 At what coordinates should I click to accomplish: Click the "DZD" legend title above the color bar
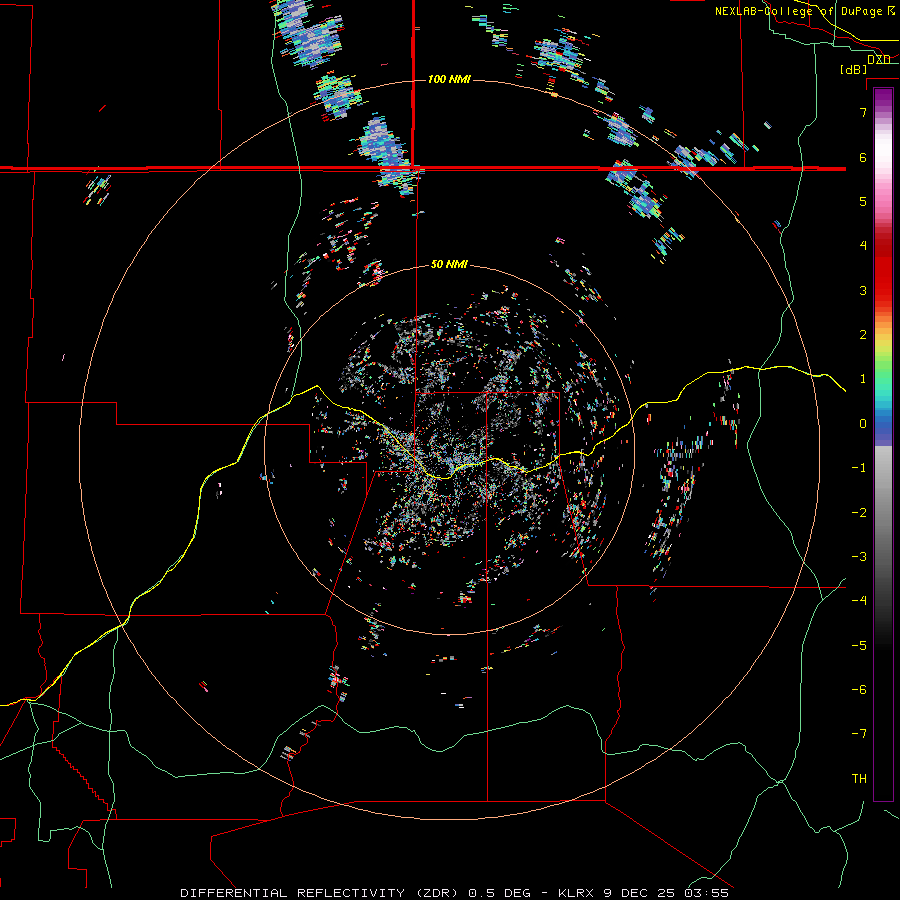pyautogui.click(x=879, y=59)
